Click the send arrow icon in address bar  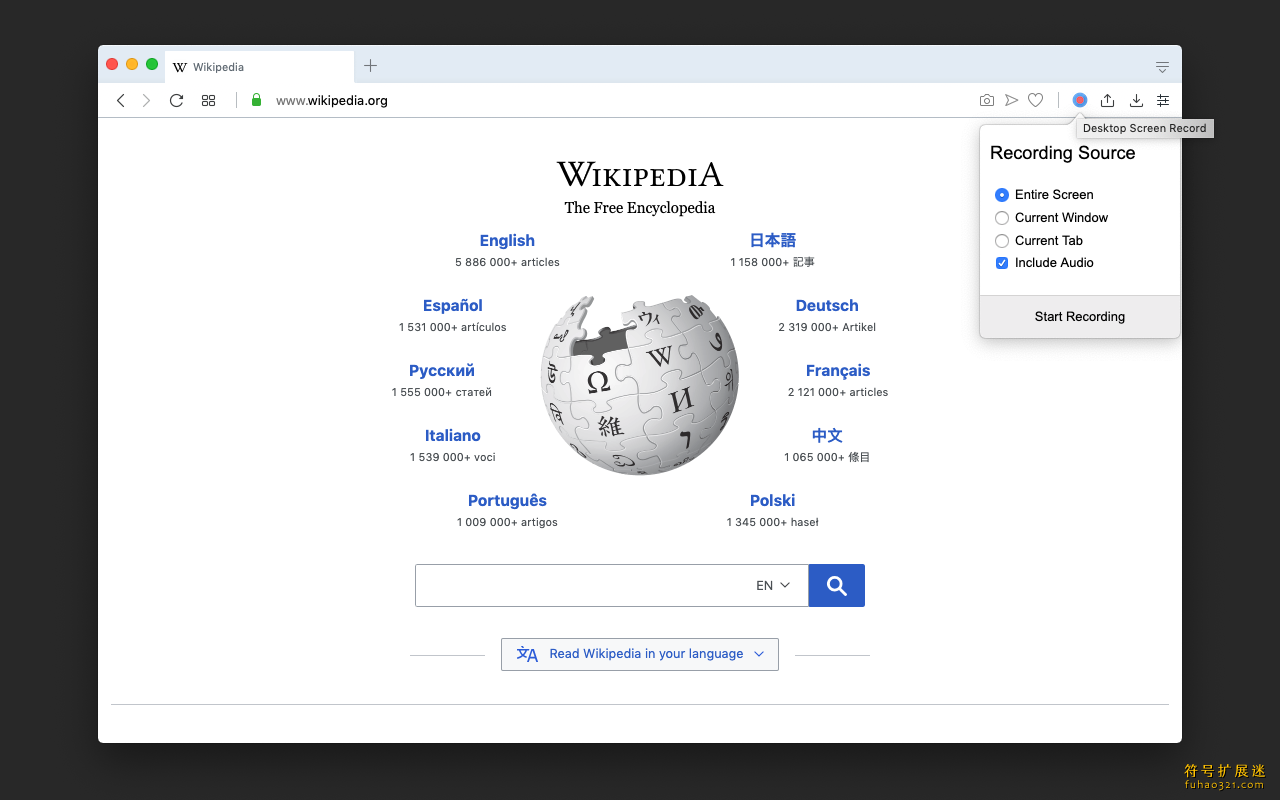click(x=1011, y=100)
